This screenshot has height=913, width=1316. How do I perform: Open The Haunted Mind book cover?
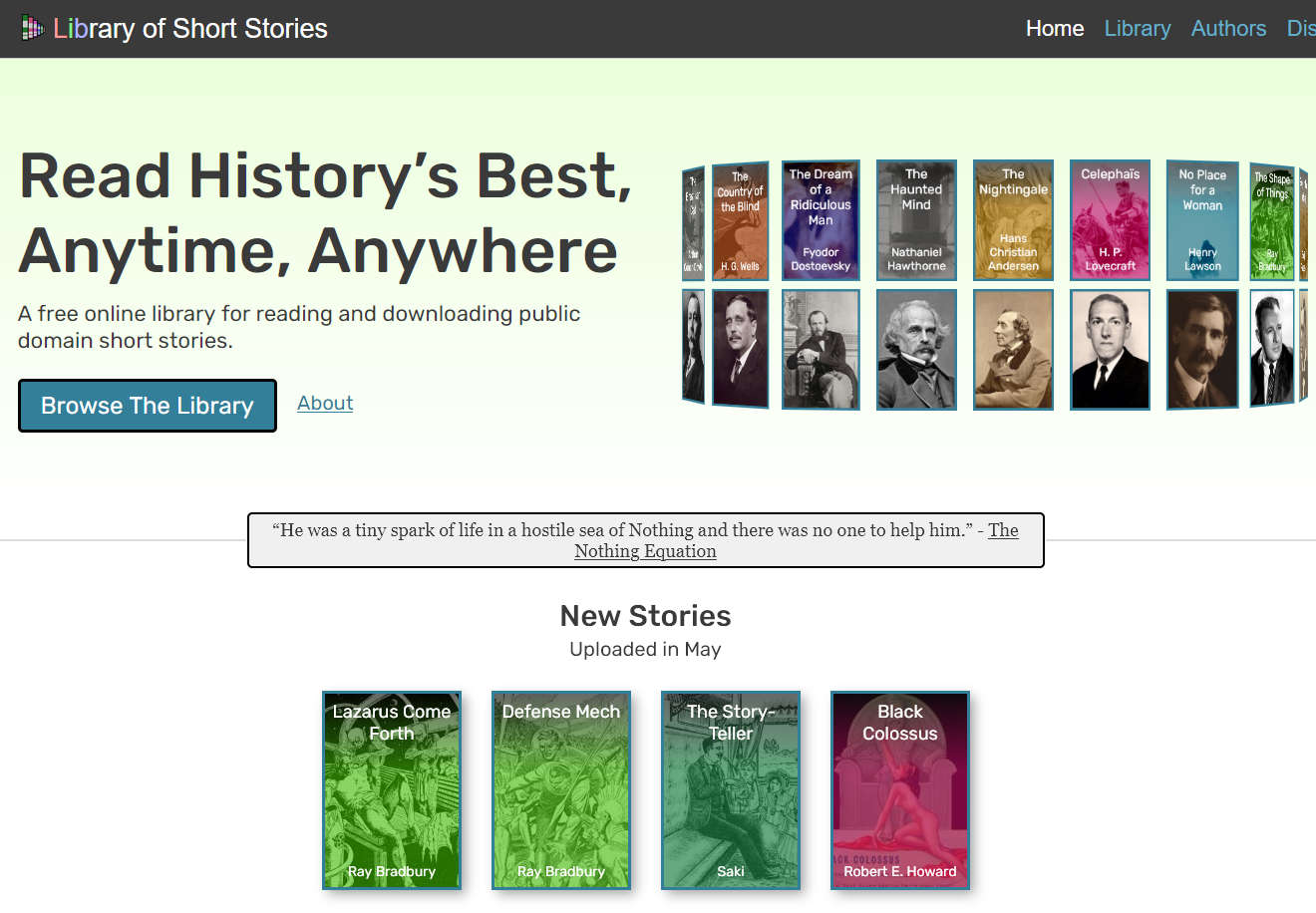(916, 220)
